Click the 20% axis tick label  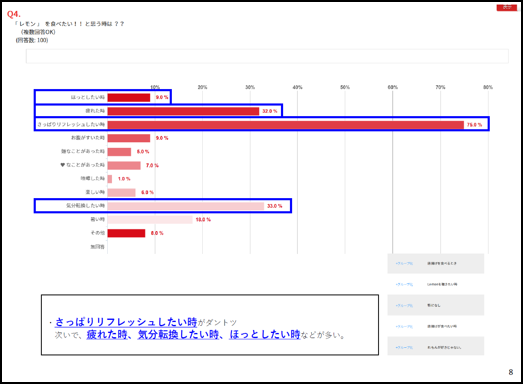tap(202, 87)
